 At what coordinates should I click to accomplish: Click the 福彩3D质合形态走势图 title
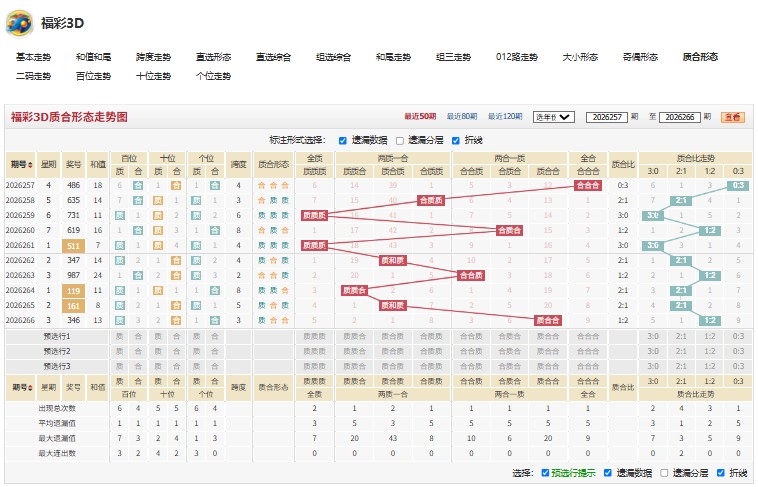click(69, 117)
